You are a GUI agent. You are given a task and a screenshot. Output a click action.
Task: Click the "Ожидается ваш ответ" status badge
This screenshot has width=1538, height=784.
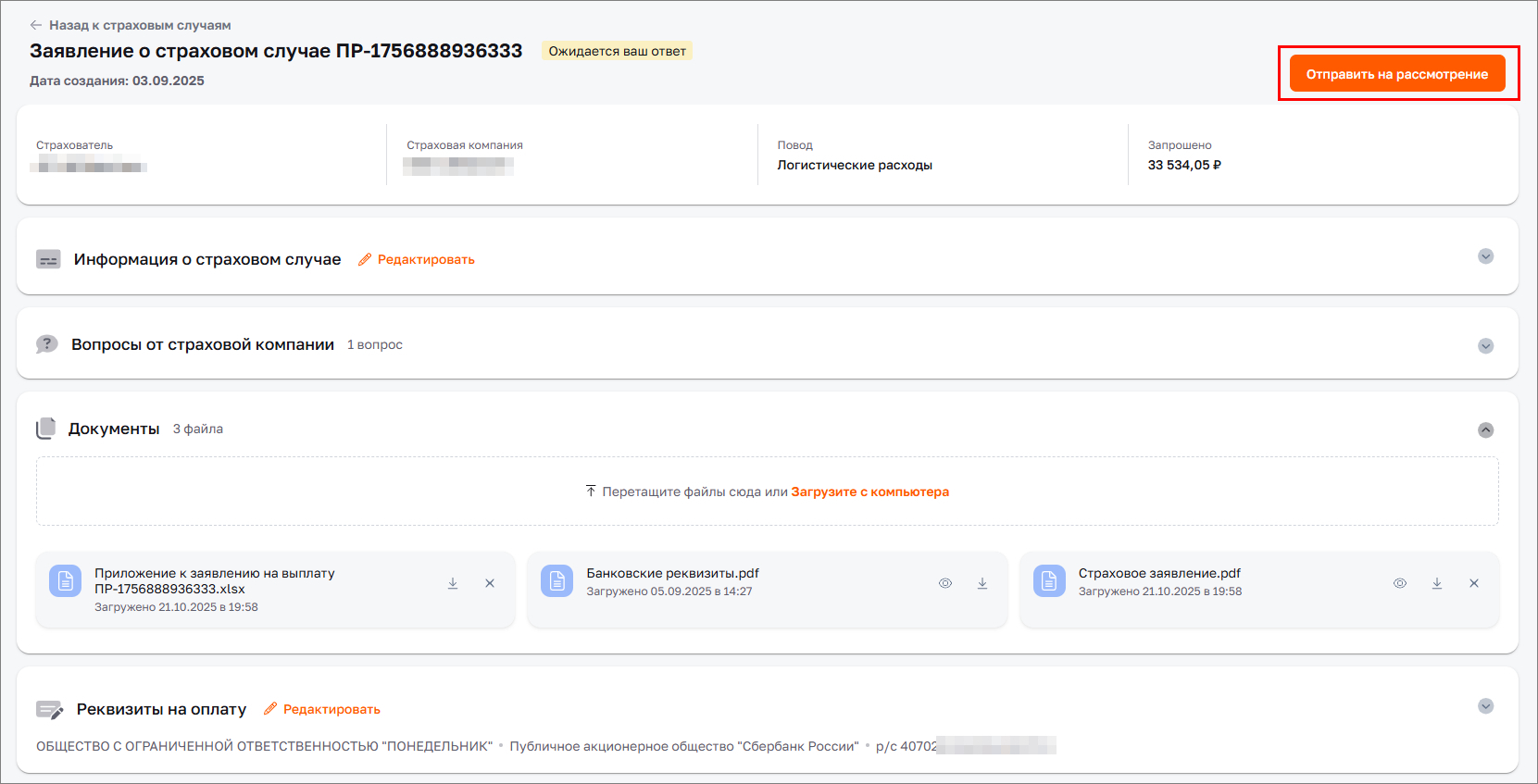coord(617,51)
